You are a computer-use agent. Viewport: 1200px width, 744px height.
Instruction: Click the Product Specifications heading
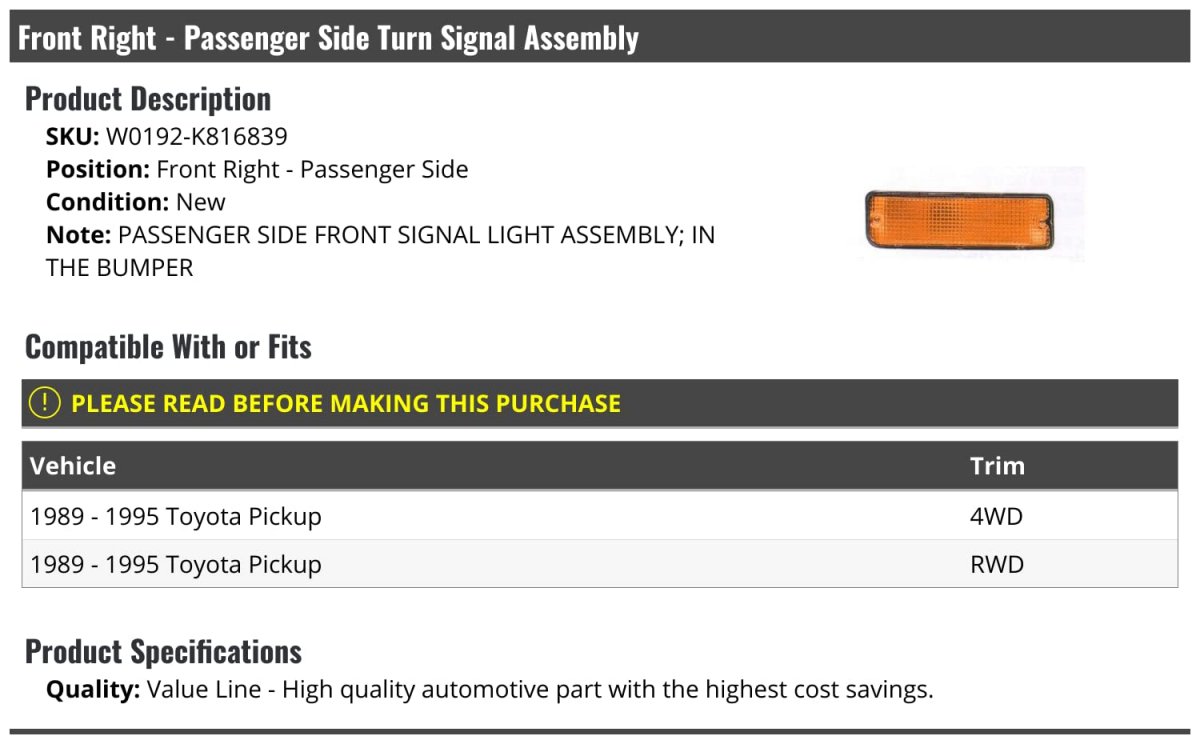(x=163, y=652)
